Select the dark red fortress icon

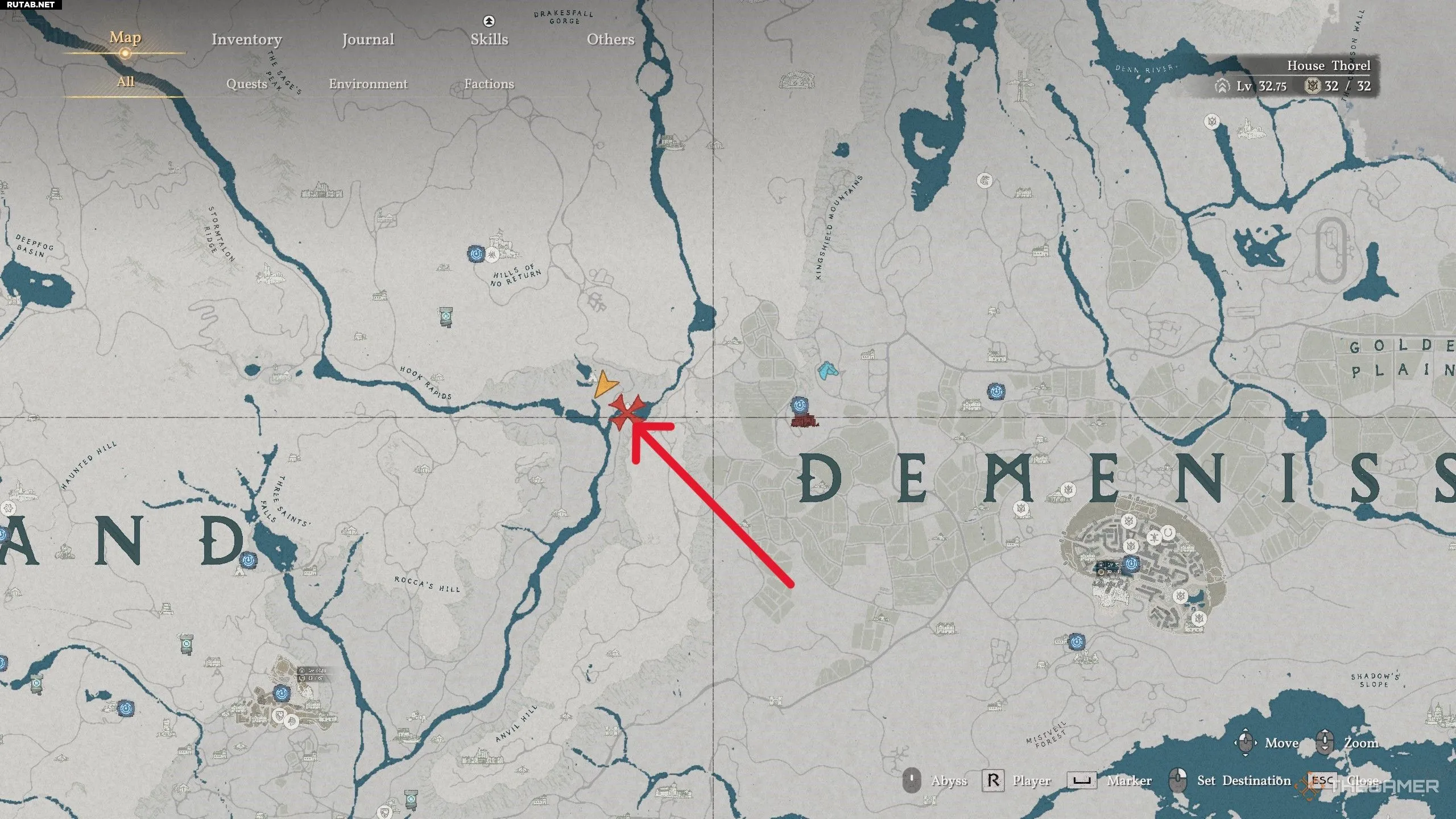click(804, 421)
